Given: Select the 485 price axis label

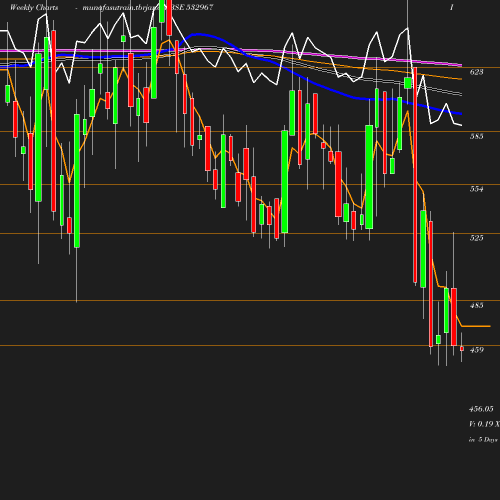Looking at the screenshot, I should pos(476,305).
